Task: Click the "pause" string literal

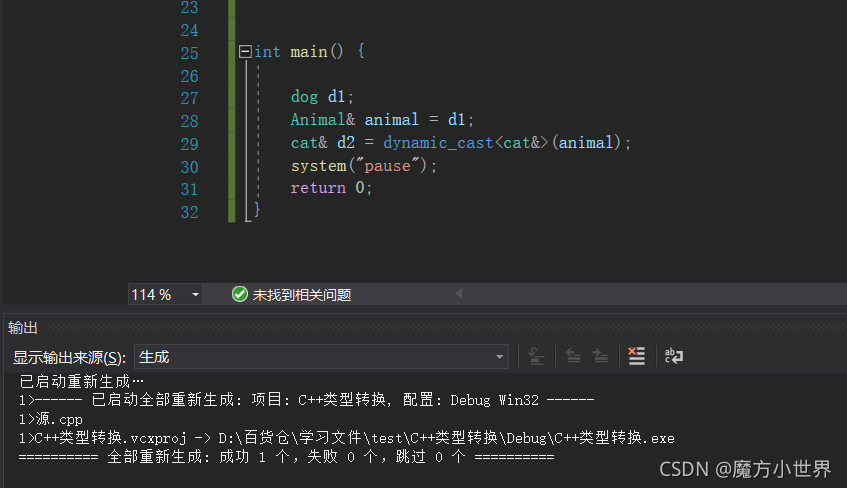Action: coord(387,165)
